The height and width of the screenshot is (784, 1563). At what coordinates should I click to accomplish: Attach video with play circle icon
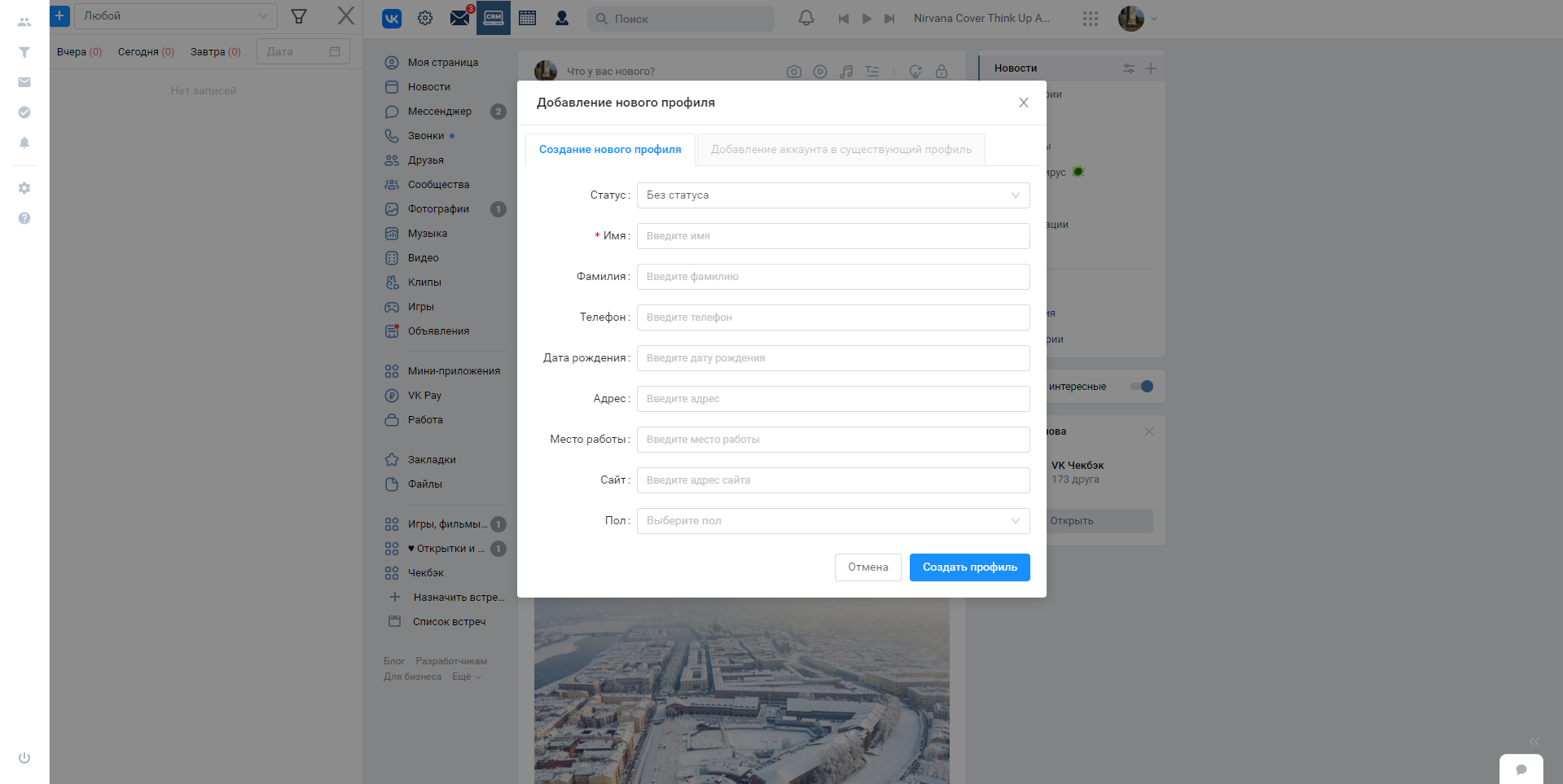click(820, 72)
